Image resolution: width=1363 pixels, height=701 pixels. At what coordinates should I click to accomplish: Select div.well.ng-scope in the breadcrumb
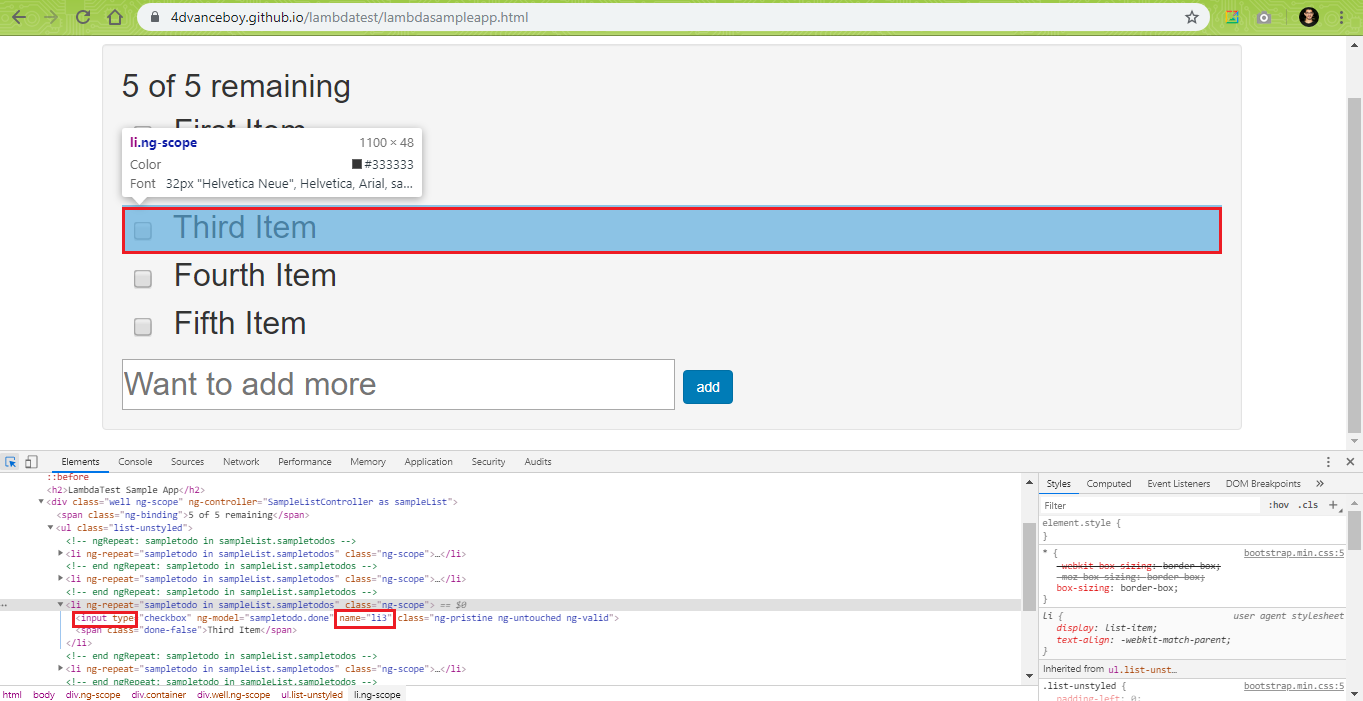click(233, 694)
